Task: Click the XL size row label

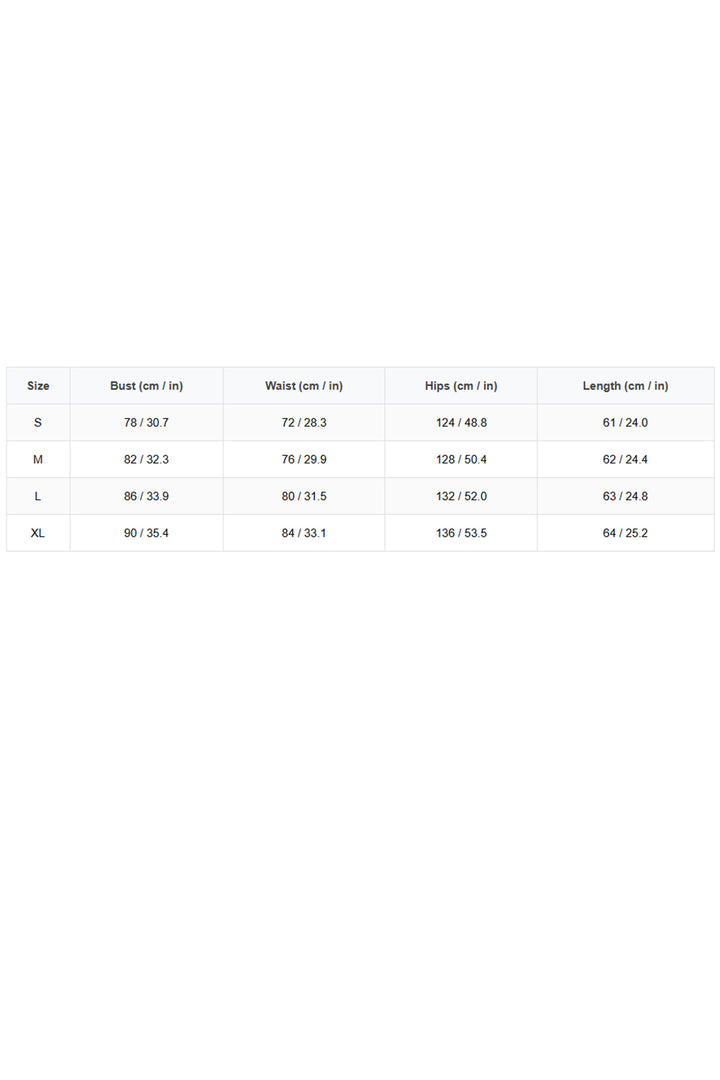Action: point(38,533)
